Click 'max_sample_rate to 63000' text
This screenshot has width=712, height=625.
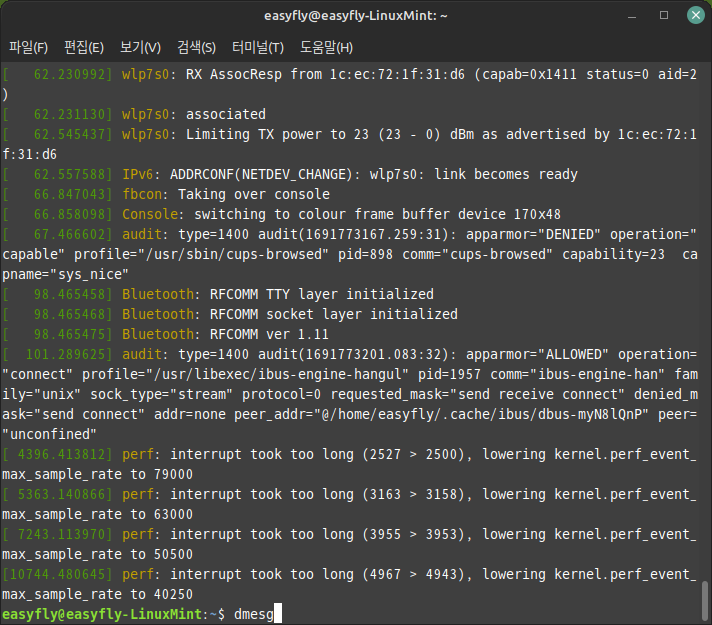coord(98,514)
